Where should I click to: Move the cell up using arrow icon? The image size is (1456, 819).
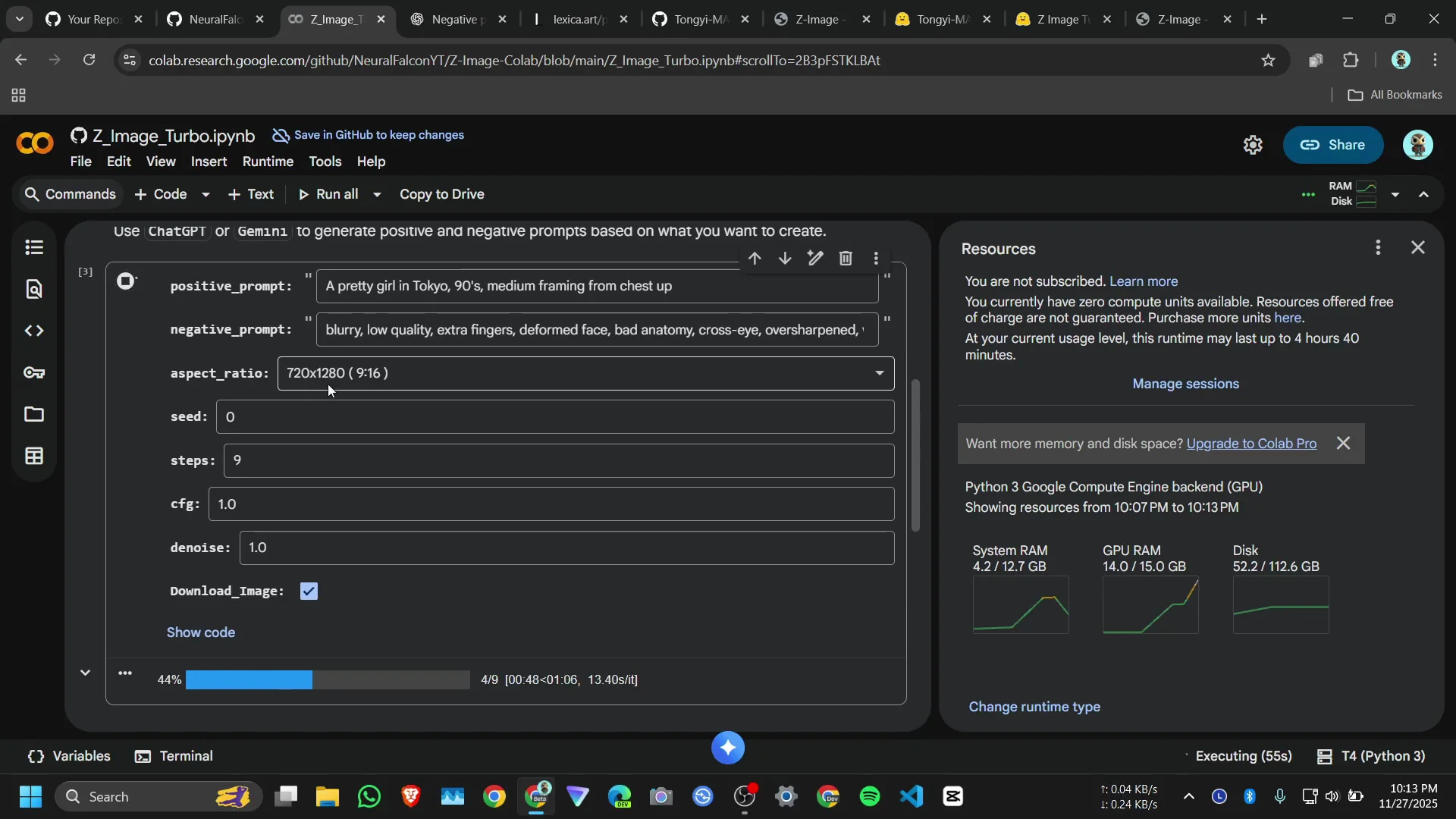coord(755,258)
